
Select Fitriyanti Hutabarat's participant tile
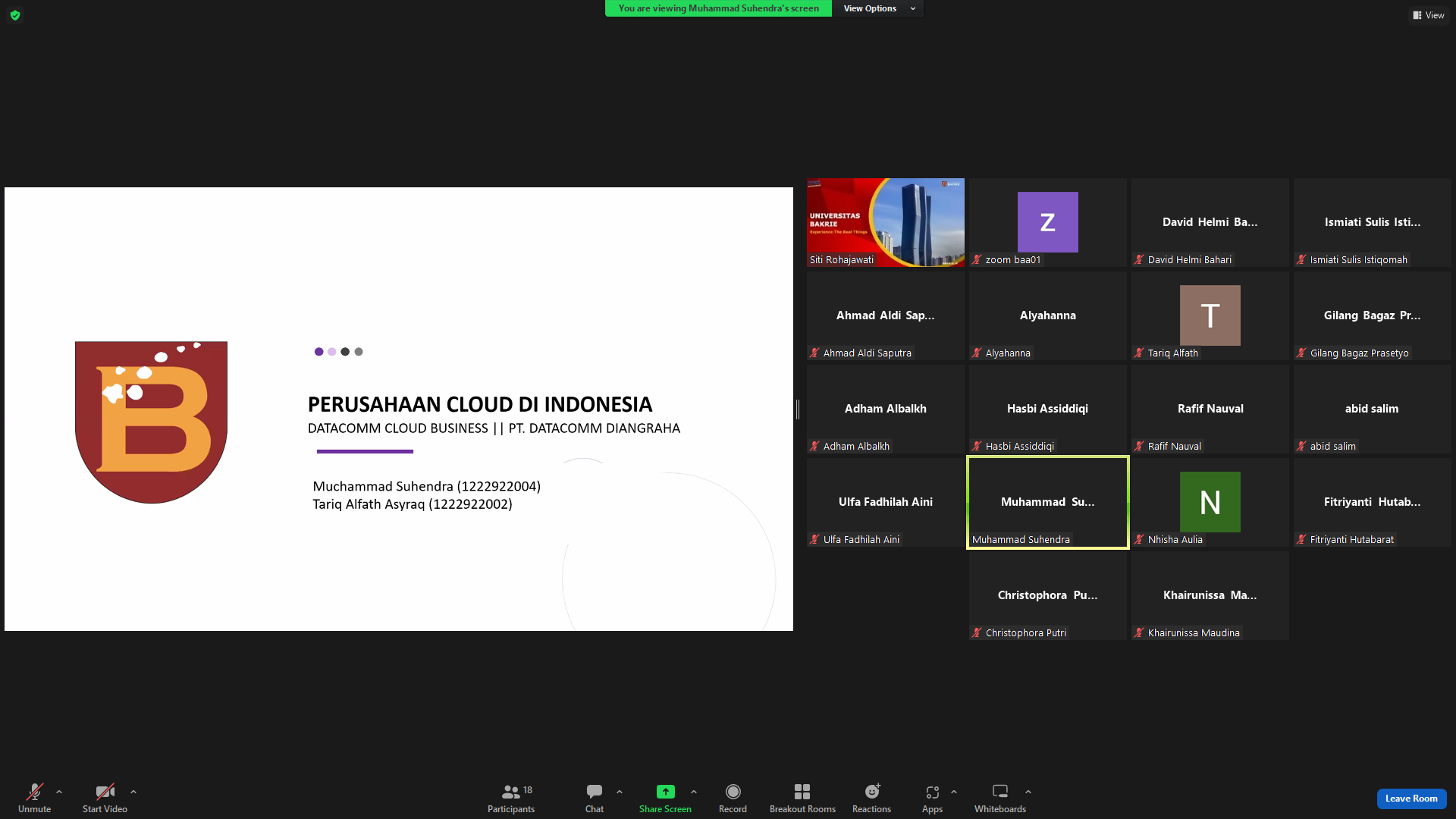point(1373,502)
